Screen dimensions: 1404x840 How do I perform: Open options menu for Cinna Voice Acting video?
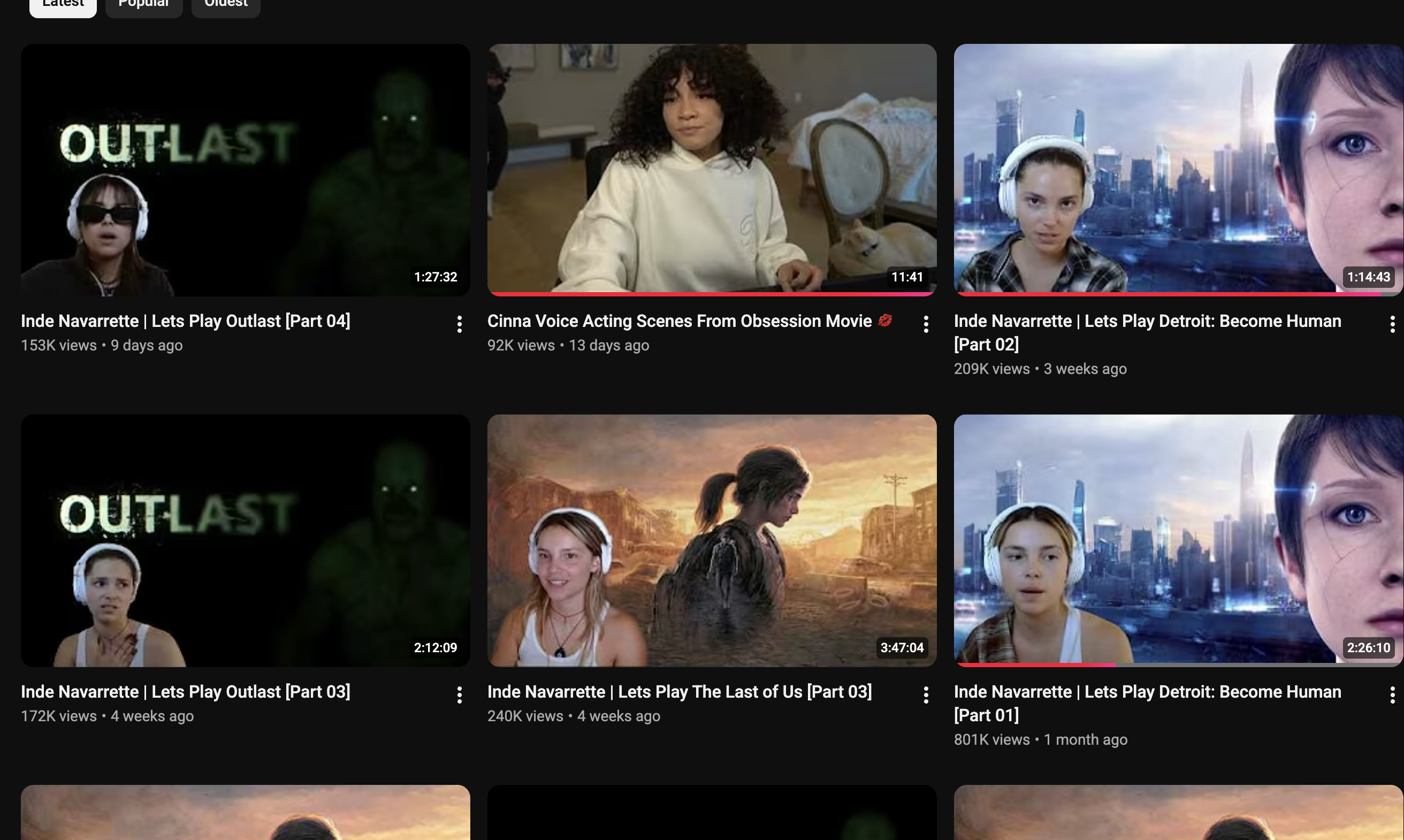coord(926,324)
